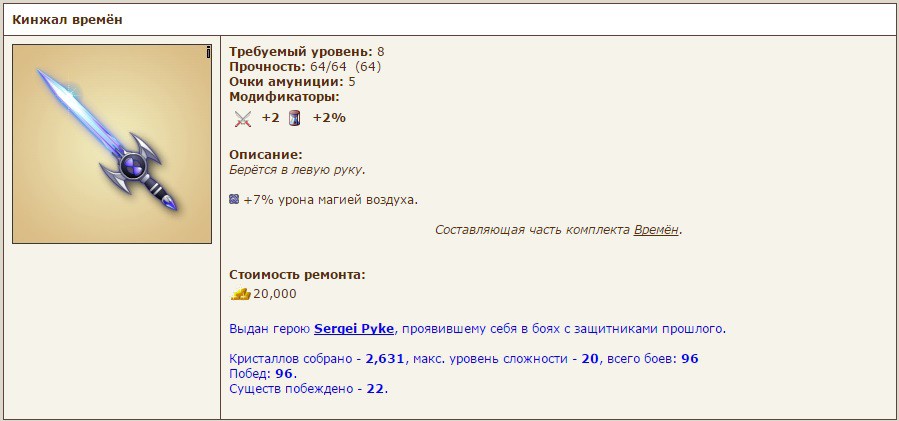Click the air magic damage icon

(x=233, y=200)
